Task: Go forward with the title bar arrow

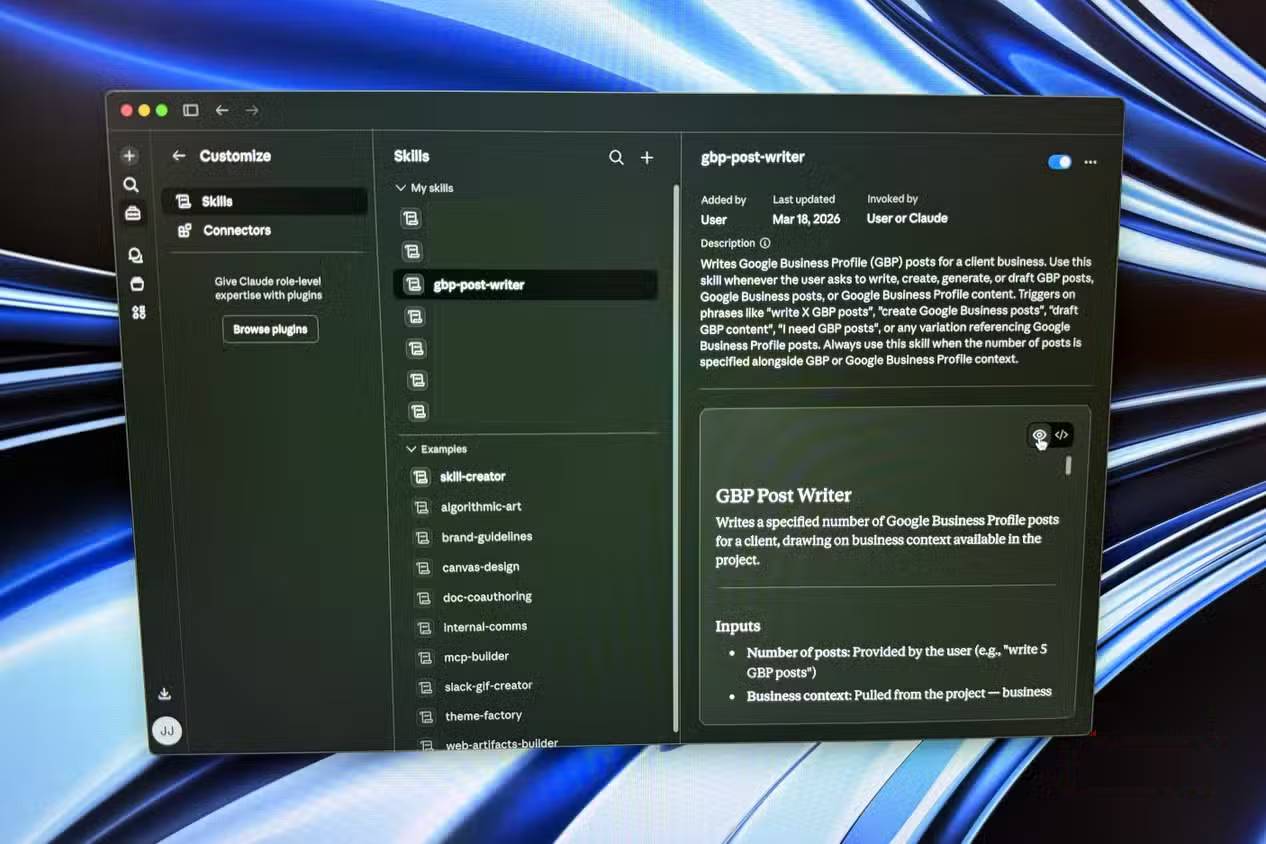Action: (x=252, y=110)
